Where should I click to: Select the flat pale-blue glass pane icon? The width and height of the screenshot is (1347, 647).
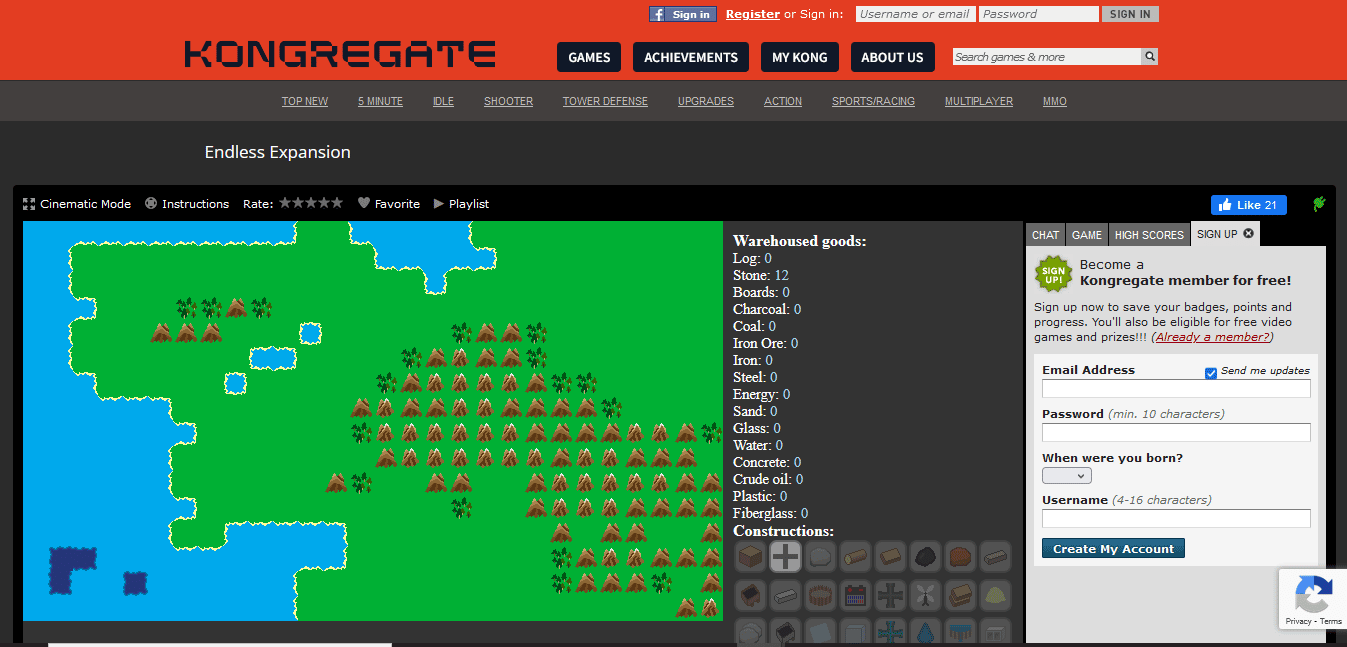pyautogui.click(x=820, y=632)
